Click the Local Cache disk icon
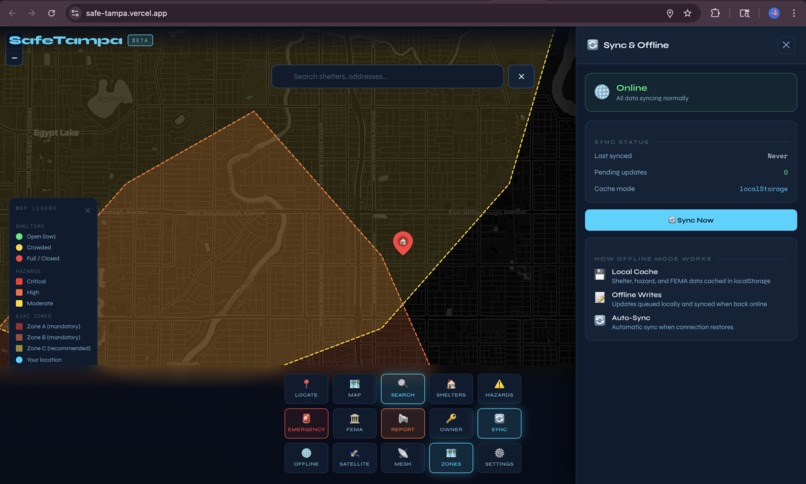Screen dimensions: 806x484 coord(600,274)
